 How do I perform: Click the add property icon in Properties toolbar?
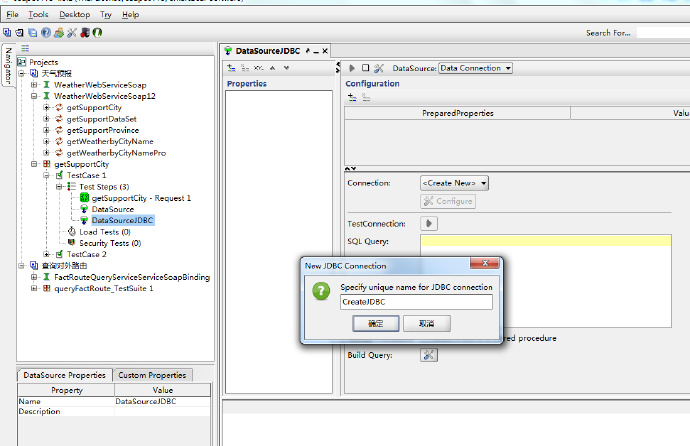[231, 68]
